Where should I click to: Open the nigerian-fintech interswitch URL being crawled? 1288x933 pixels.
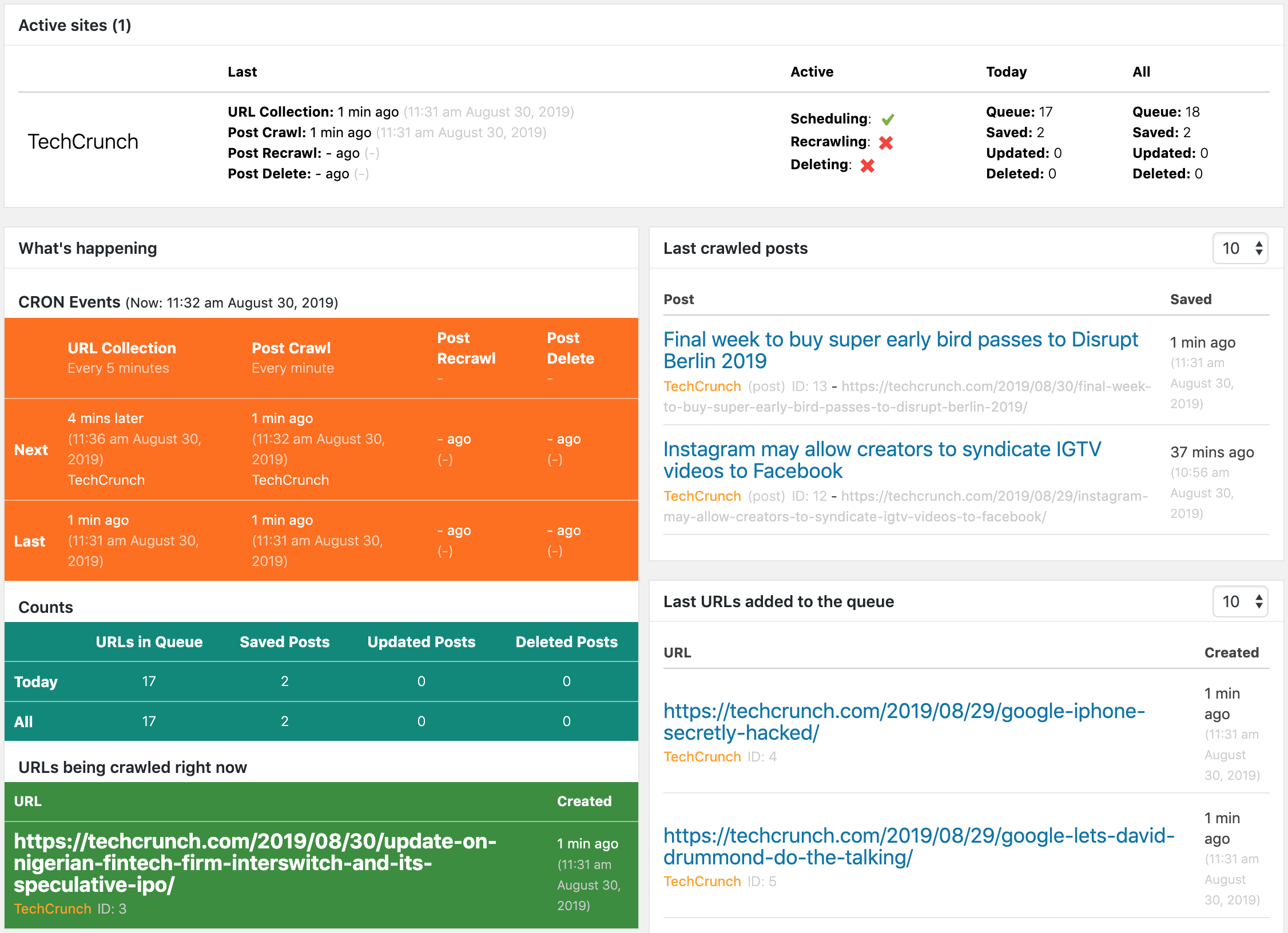[x=255, y=862]
